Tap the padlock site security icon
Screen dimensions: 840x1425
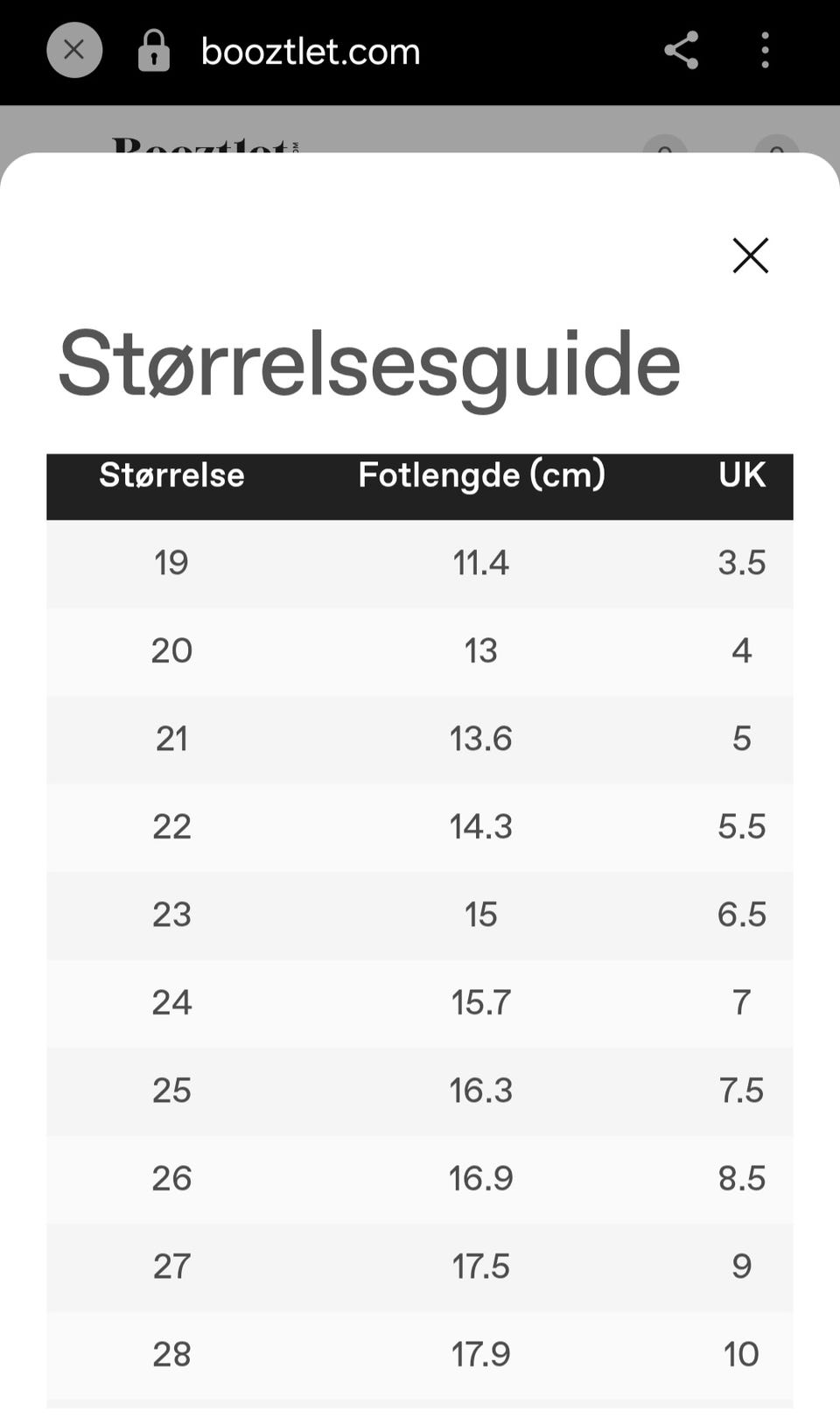point(154,51)
